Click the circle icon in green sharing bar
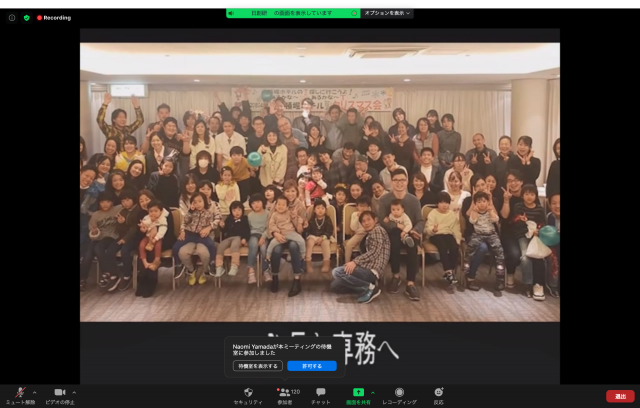 pyautogui.click(x=354, y=13)
